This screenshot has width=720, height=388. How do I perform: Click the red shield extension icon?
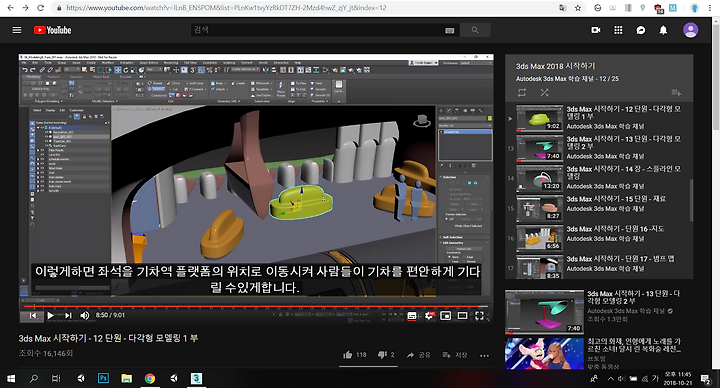(658, 8)
